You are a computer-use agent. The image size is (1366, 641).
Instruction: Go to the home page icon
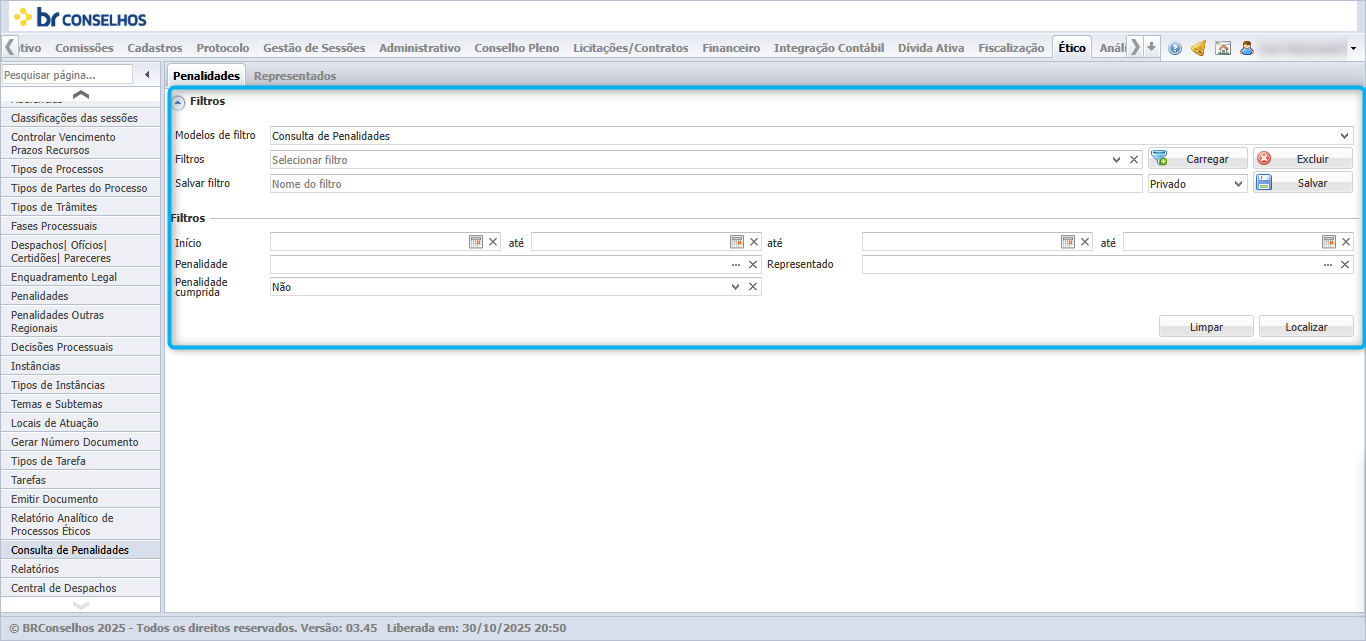pos(1223,48)
